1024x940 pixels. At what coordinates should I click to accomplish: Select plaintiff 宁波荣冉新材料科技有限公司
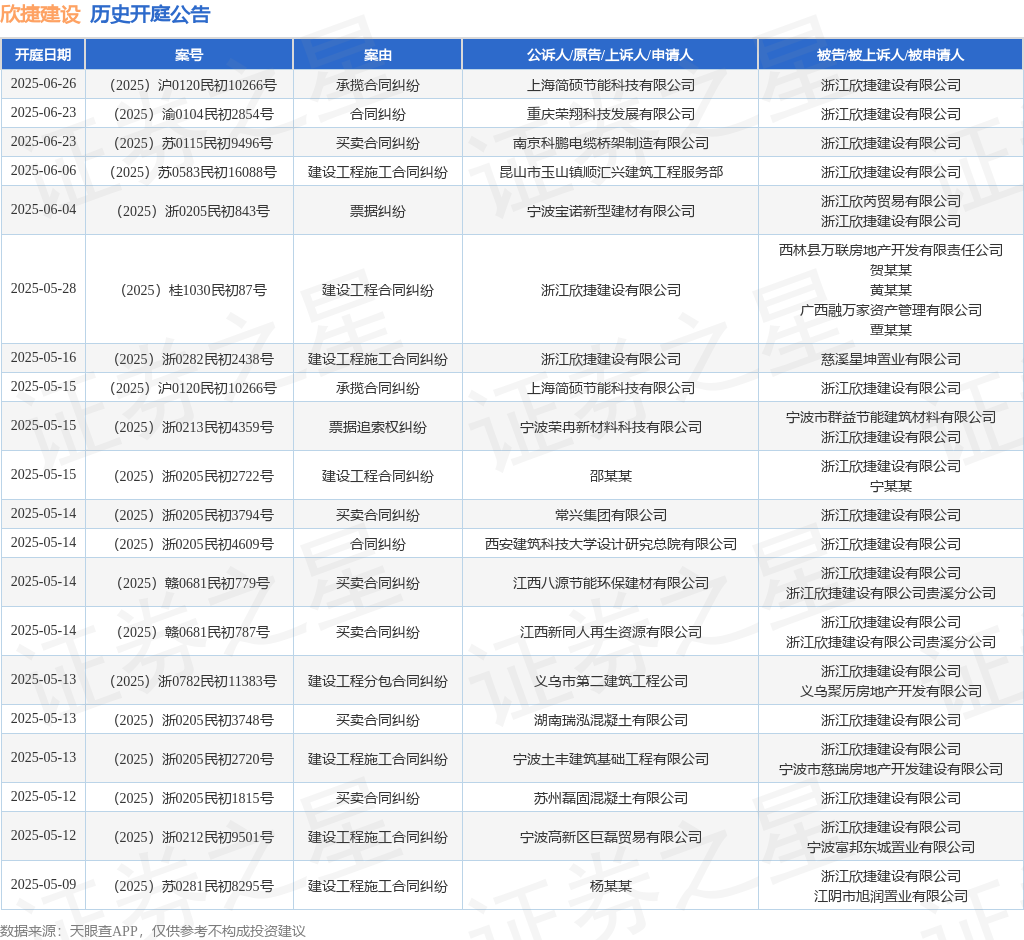tap(611, 427)
